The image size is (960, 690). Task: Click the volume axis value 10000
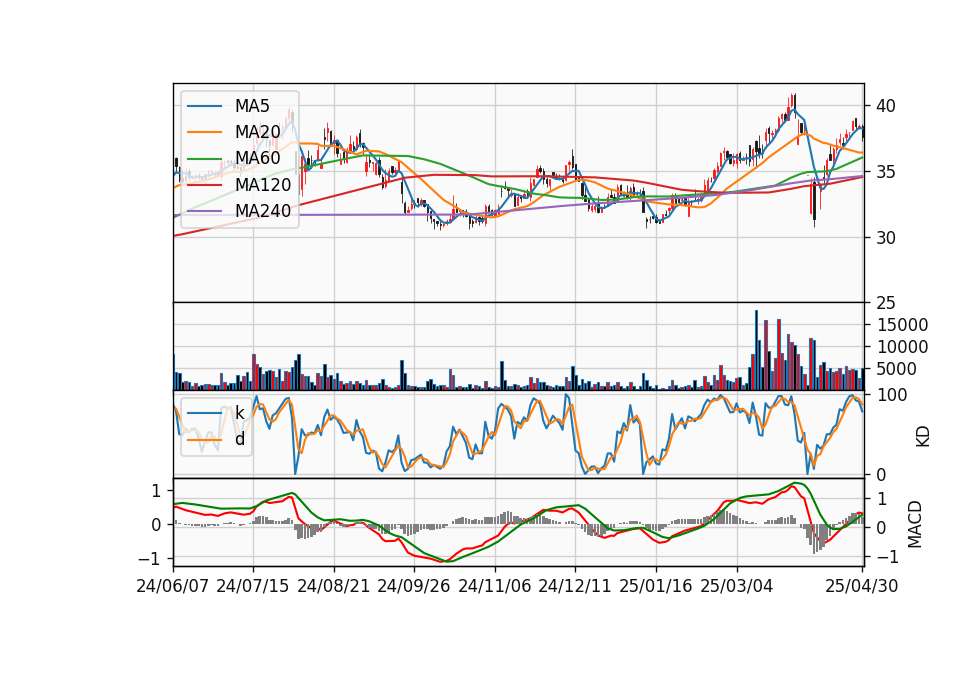coord(902,347)
